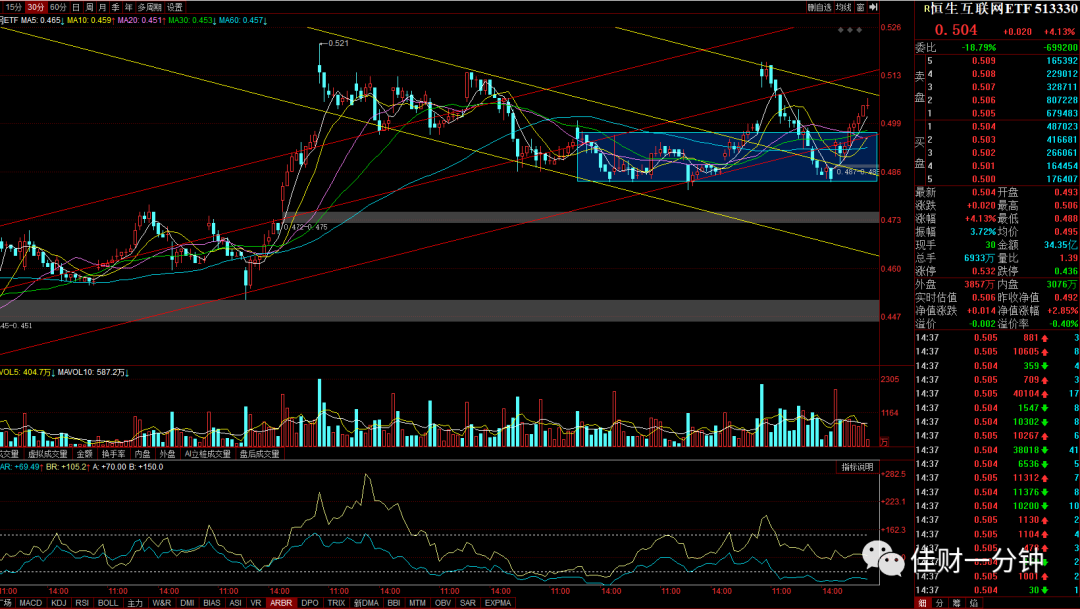Image resolution: width=1080 pixels, height=609 pixels.
Task: Select BIAS indicator tab
Action: point(212,603)
